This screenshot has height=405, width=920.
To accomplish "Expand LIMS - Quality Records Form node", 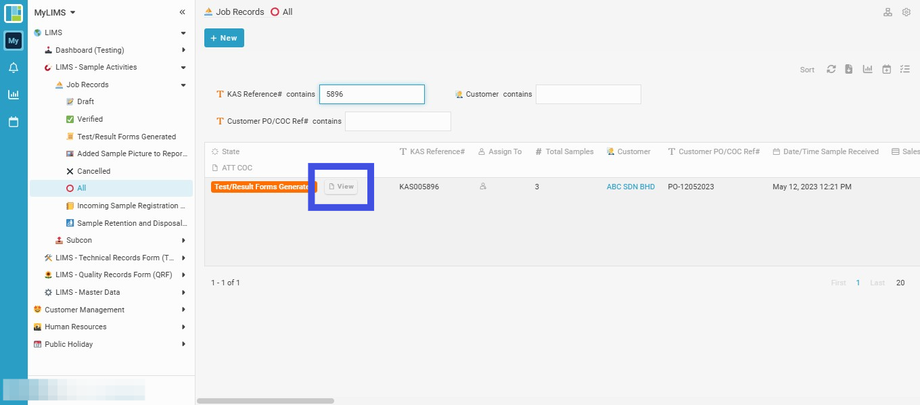I will point(184,275).
